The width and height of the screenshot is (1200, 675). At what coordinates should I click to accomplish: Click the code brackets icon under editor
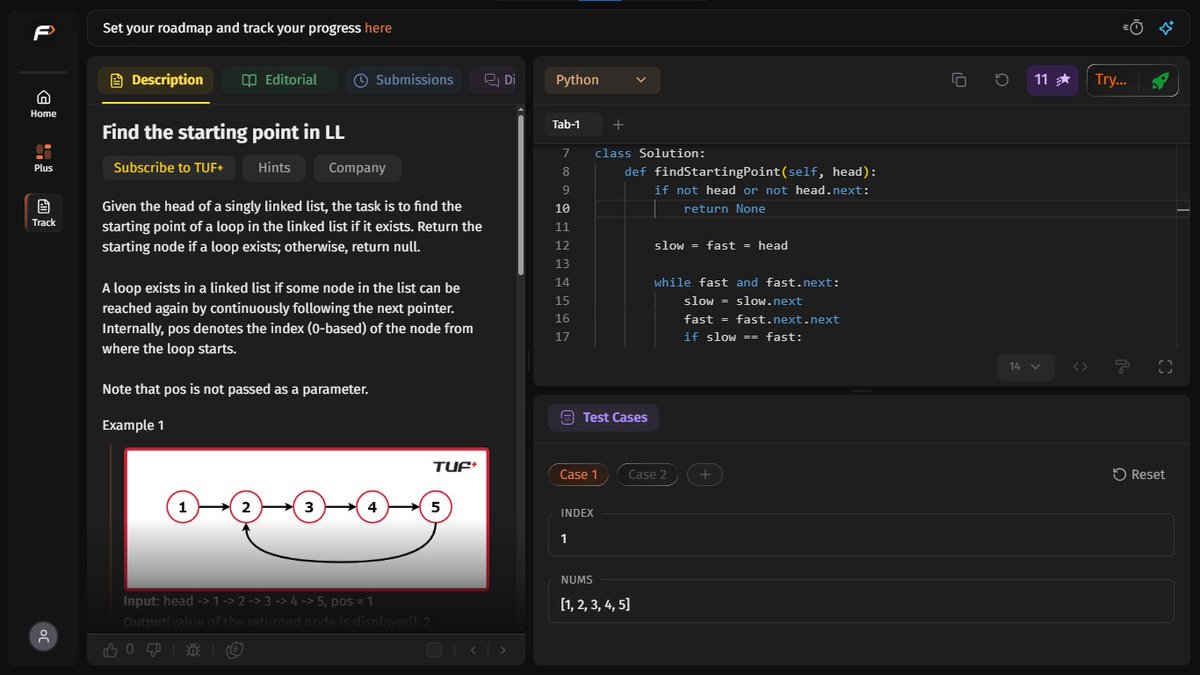[1080, 367]
